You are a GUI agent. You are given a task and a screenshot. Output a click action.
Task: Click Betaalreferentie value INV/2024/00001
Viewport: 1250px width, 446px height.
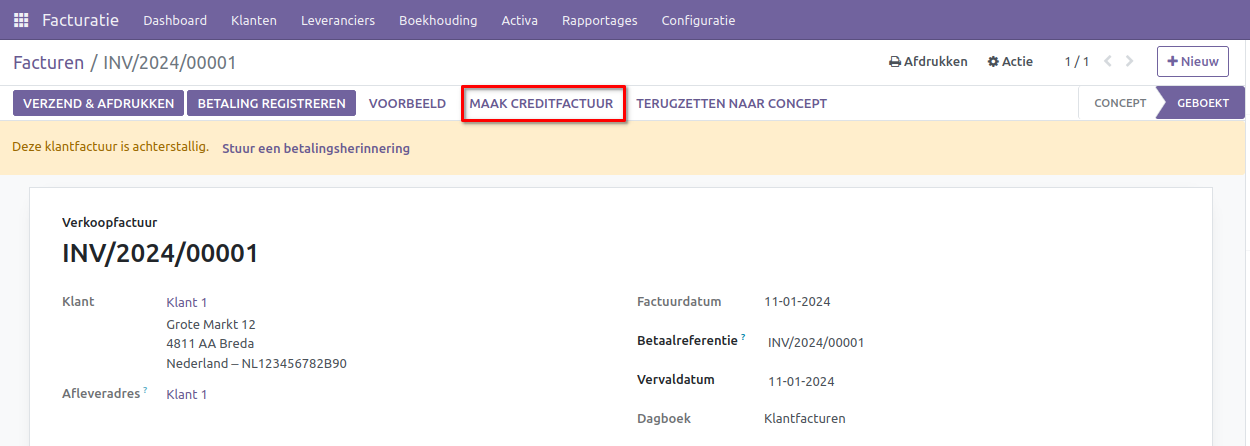(816, 342)
